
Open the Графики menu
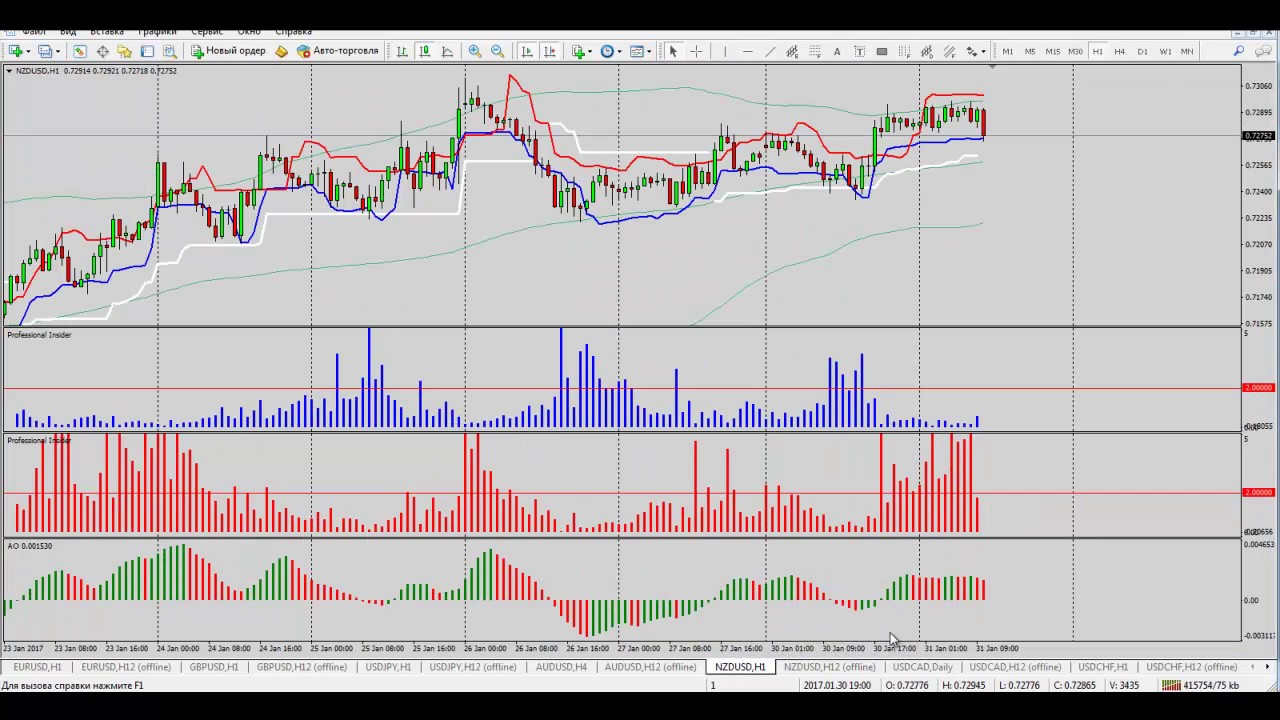[x=157, y=32]
